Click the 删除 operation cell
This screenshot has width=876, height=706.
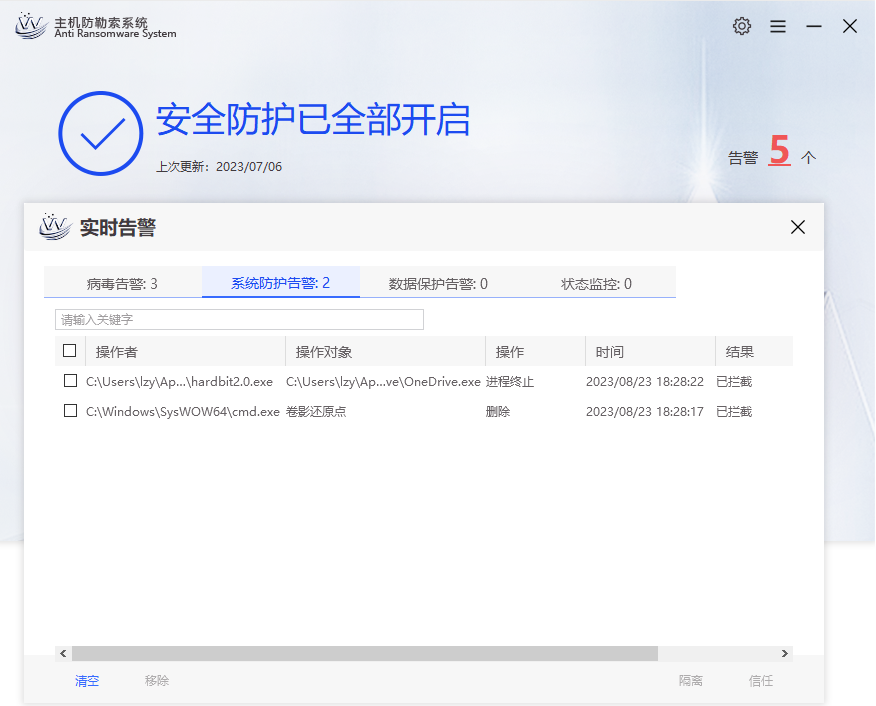498,412
